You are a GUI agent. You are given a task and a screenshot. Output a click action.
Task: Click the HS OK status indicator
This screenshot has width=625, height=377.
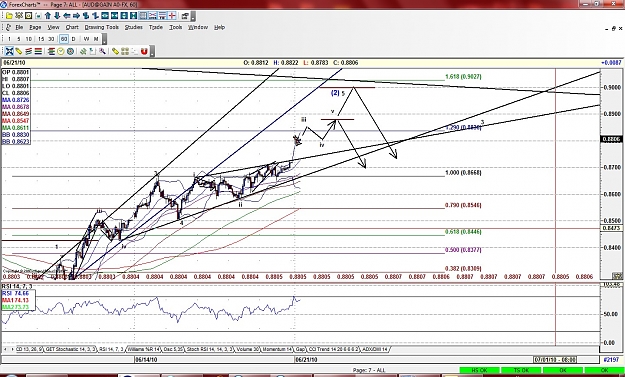point(480,371)
